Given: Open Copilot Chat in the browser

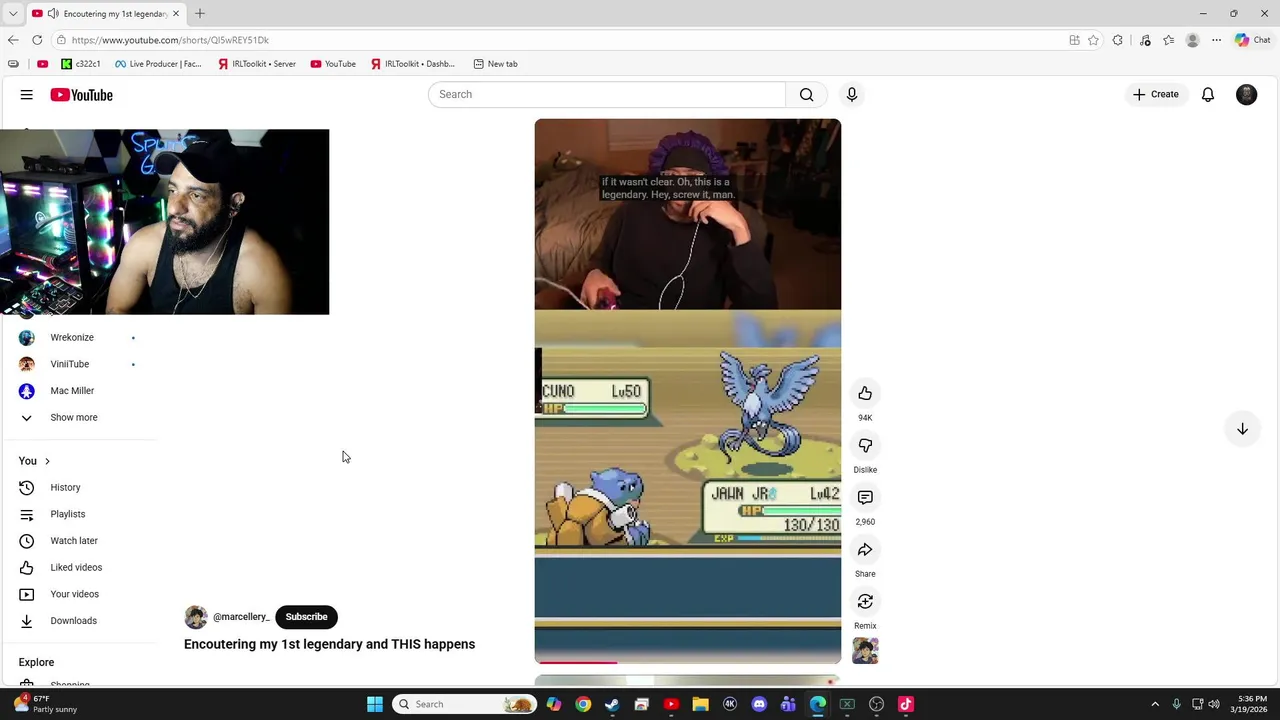Looking at the screenshot, I should (1253, 40).
